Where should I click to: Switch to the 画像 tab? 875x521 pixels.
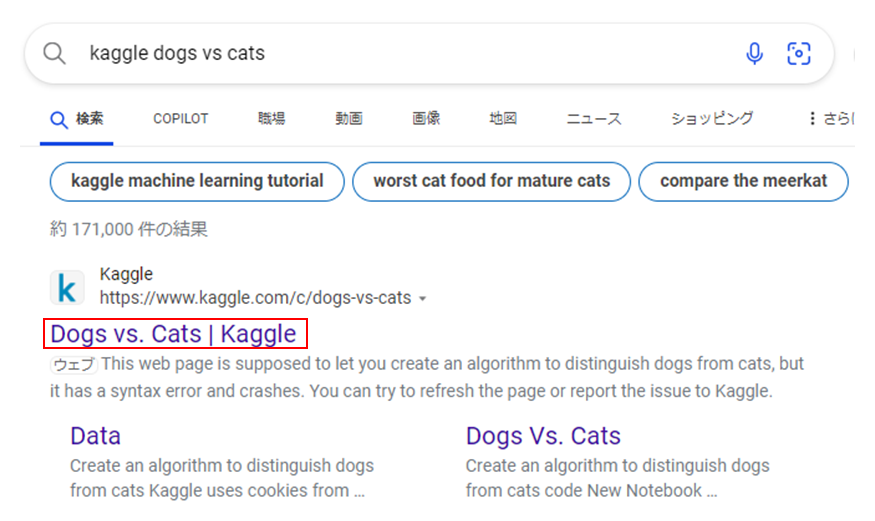click(426, 119)
